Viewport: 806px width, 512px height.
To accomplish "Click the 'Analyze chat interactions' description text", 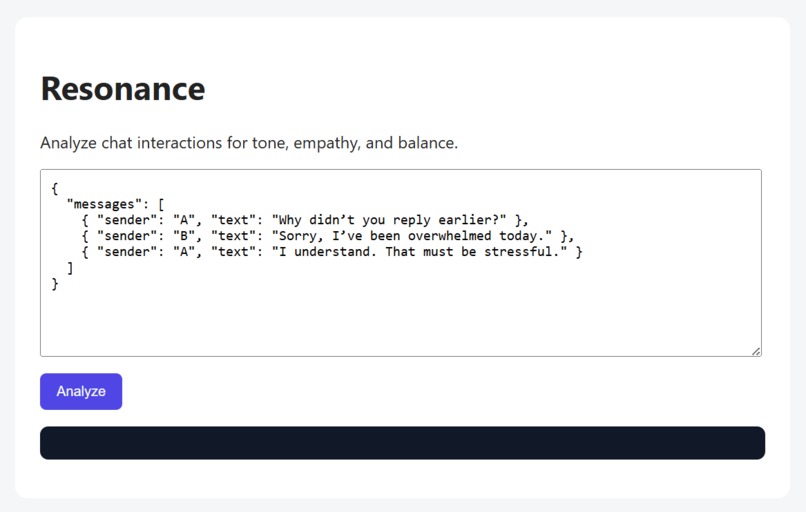I will 249,143.
